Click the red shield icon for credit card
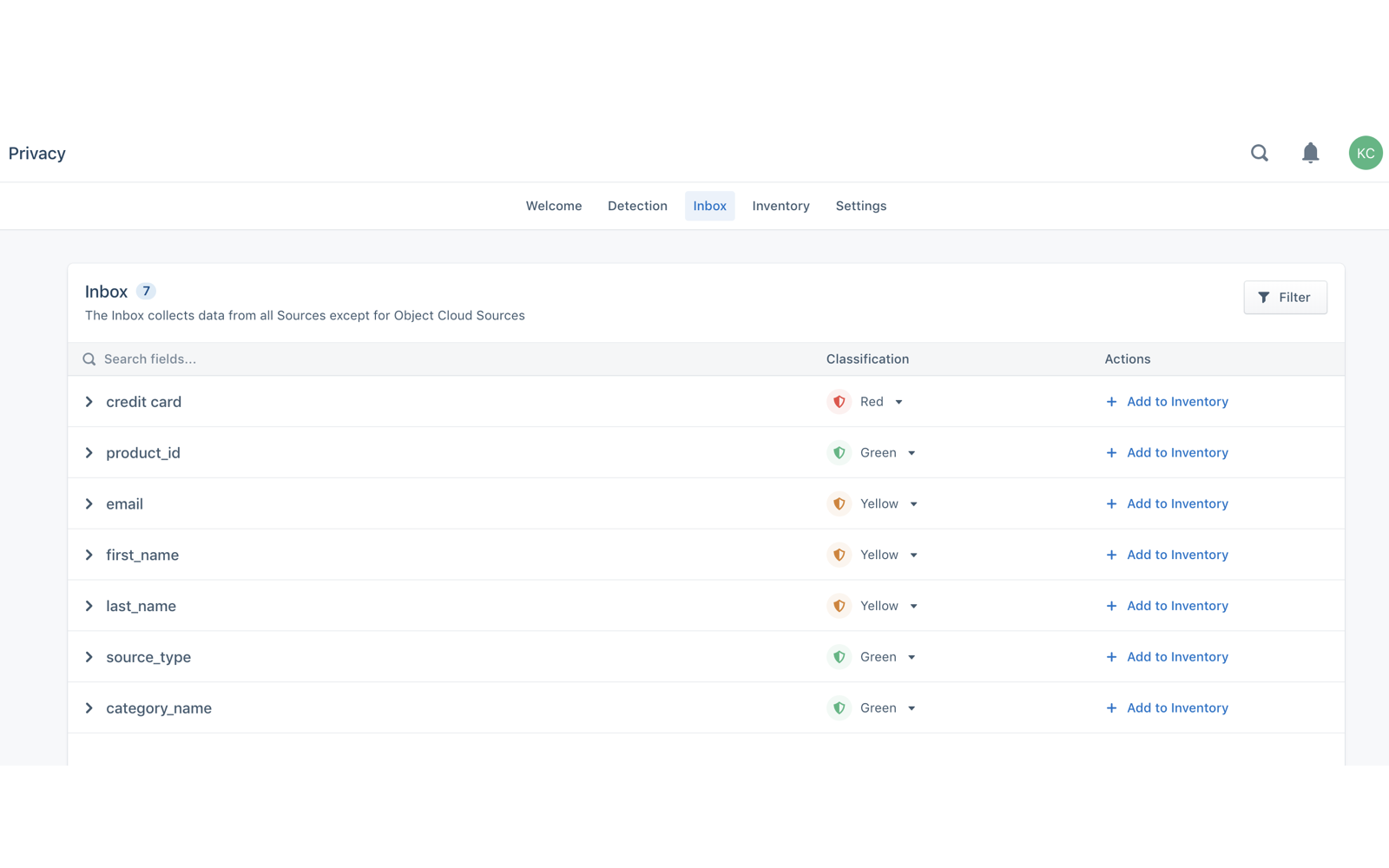Screen dimensions: 1389x868 pyautogui.click(x=839, y=401)
